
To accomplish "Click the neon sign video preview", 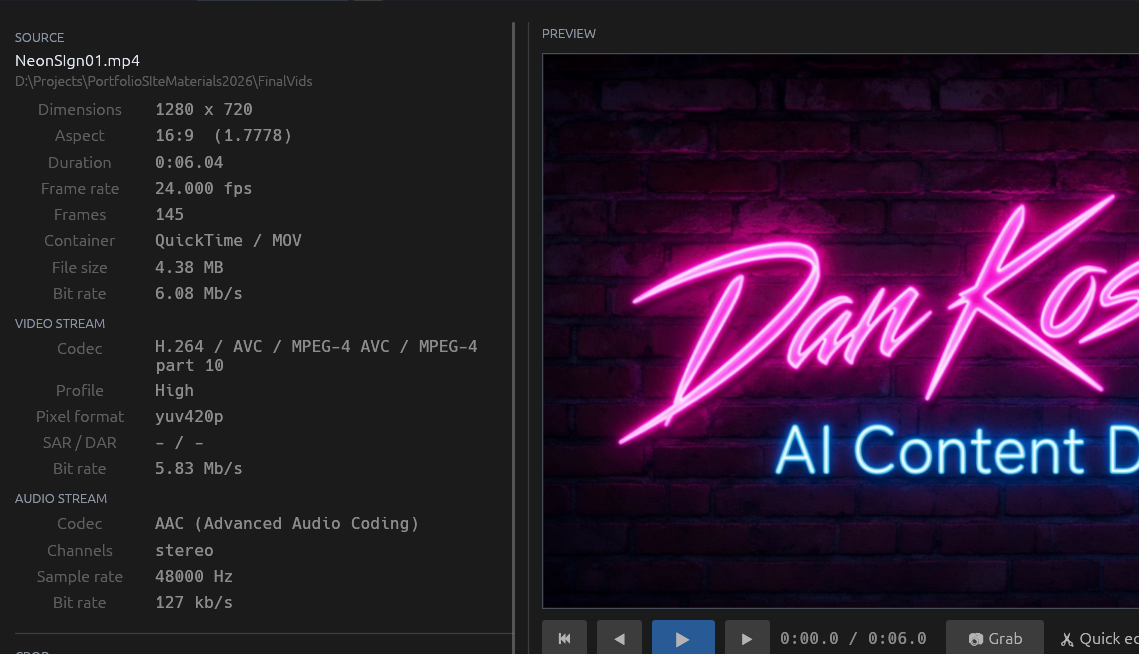I will point(840,331).
